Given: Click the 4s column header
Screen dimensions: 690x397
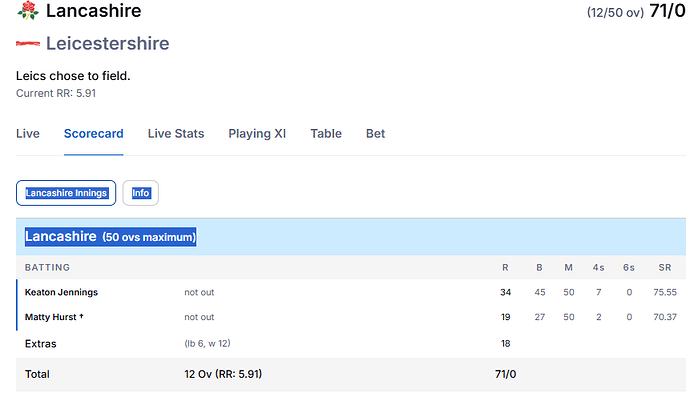Looking at the screenshot, I should click(x=598, y=268).
